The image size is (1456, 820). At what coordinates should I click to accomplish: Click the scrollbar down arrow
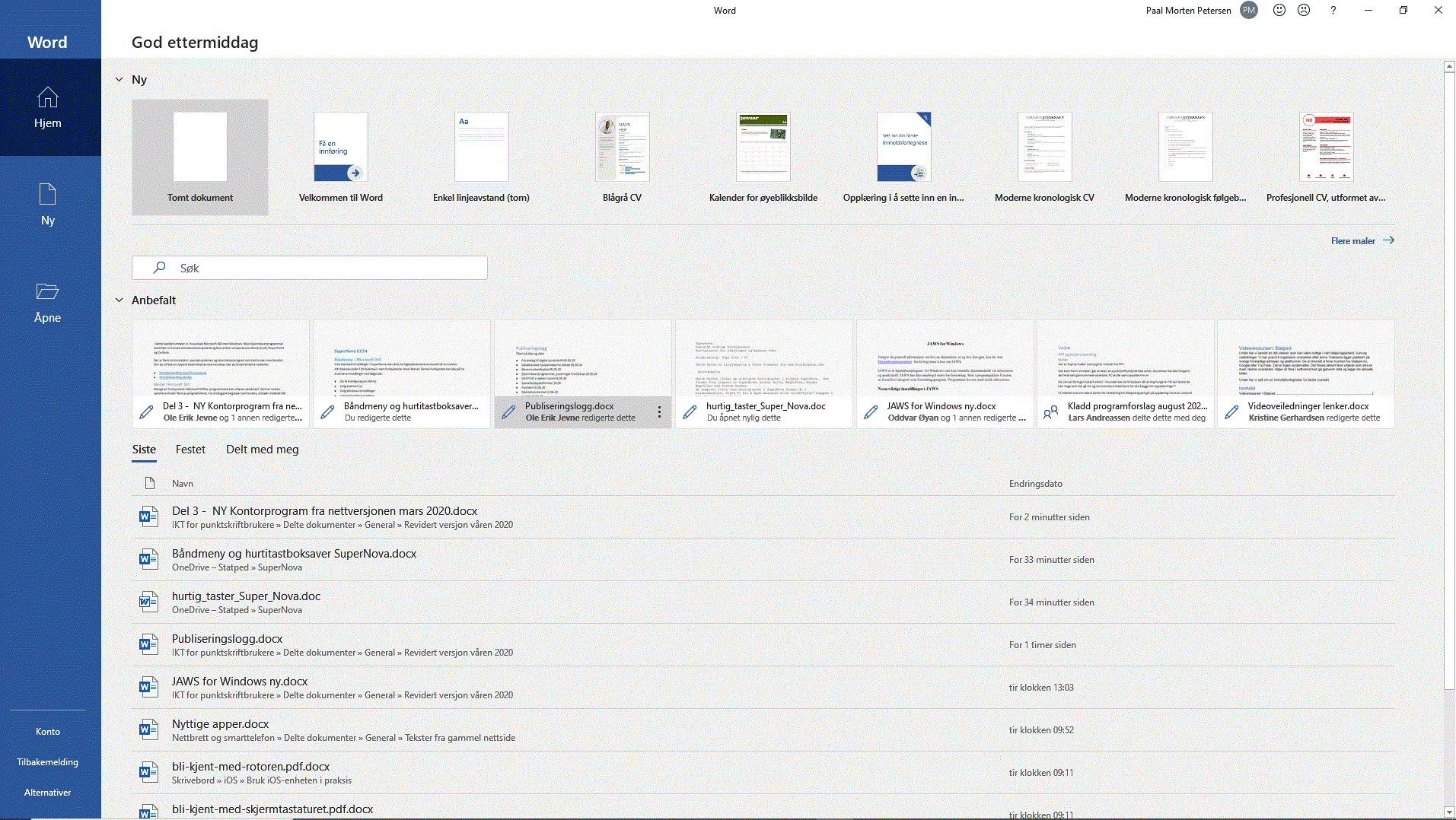(x=1449, y=812)
